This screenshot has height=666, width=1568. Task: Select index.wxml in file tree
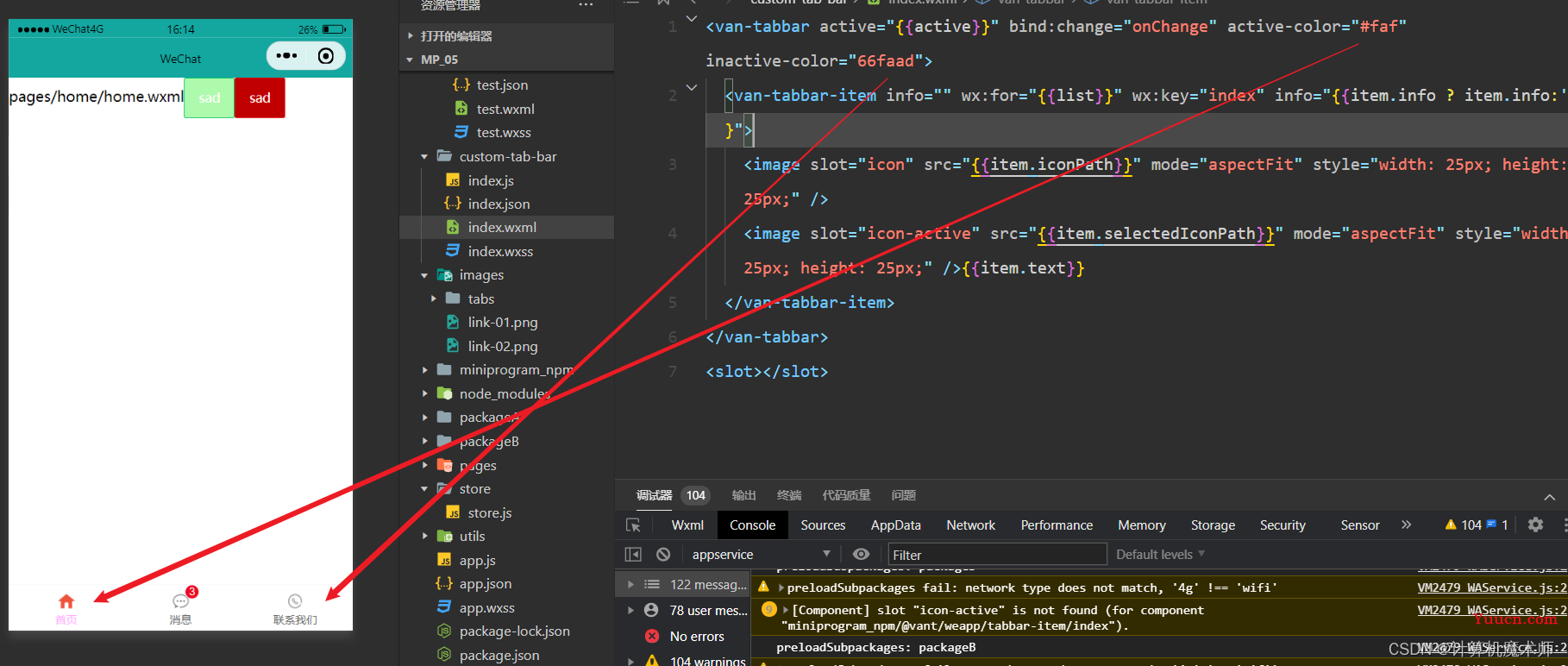pos(502,227)
